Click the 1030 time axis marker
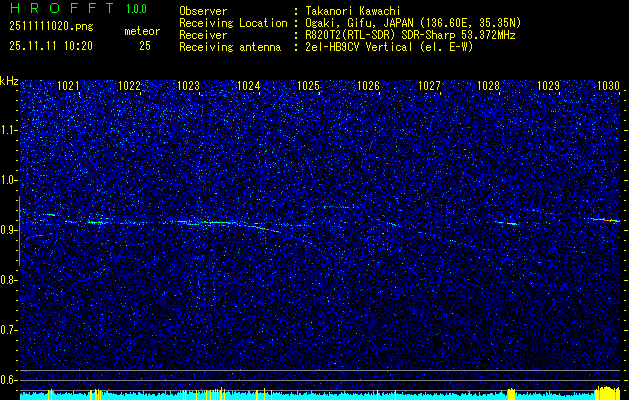 pyautogui.click(x=609, y=85)
